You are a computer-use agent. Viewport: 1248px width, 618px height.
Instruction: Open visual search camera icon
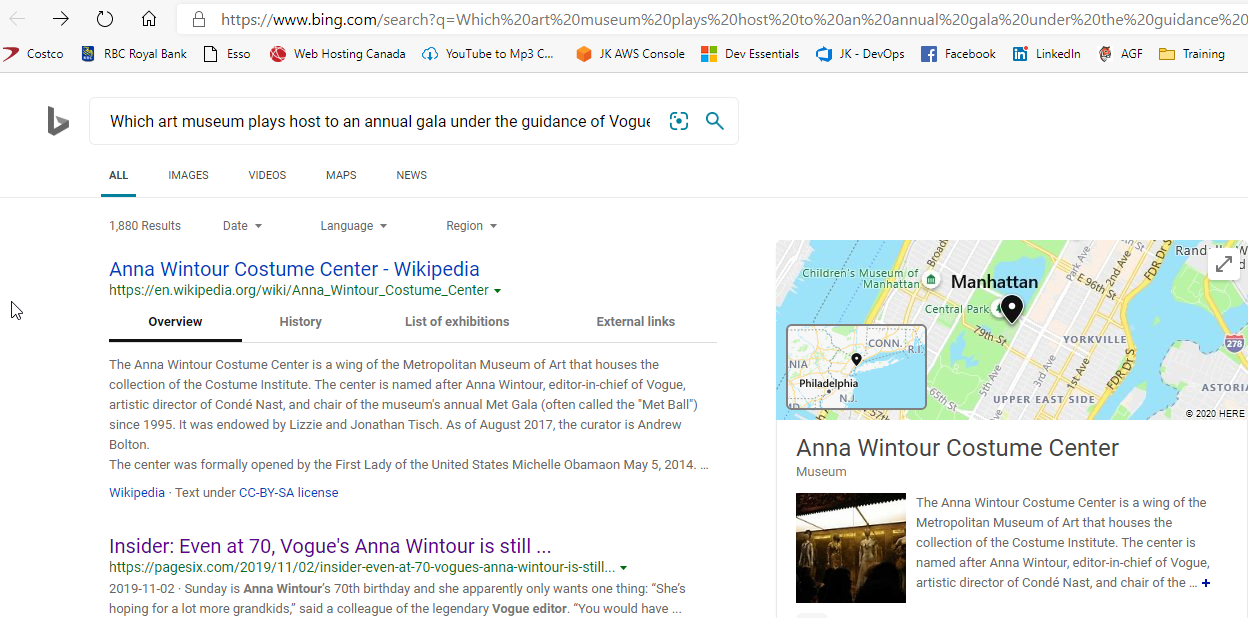coord(679,121)
